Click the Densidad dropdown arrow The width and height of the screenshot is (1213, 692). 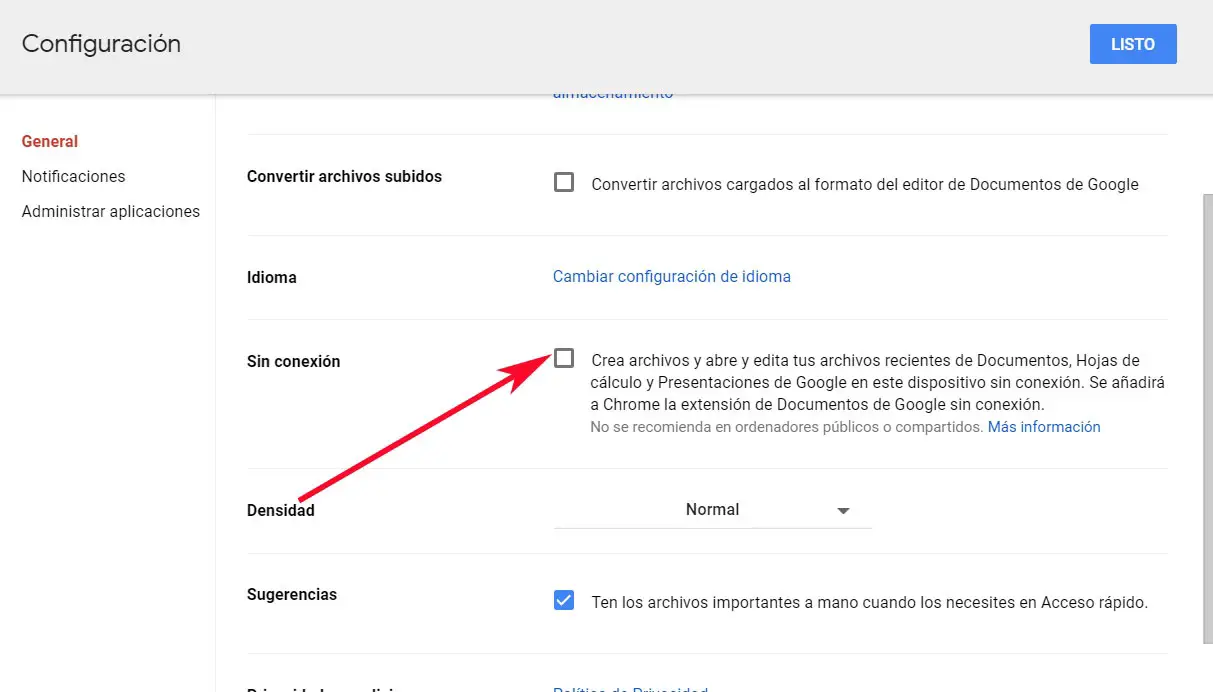(843, 510)
